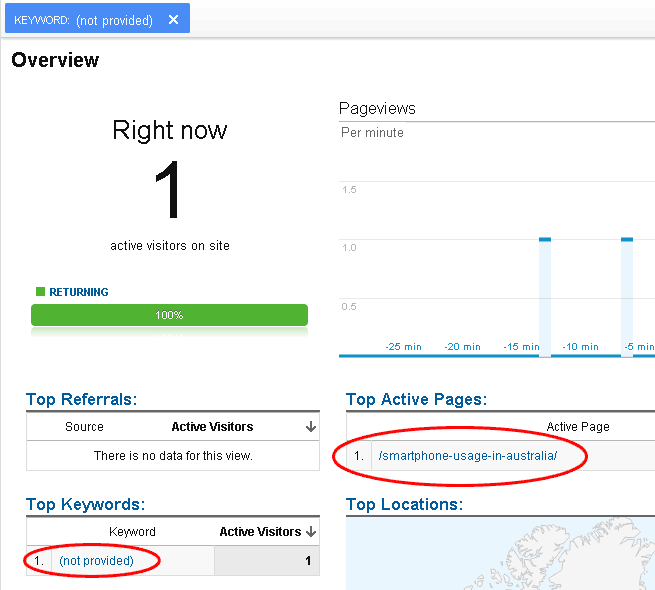Click the -10 min axis label
This screenshot has width=655, height=590.
(x=580, y=347)
